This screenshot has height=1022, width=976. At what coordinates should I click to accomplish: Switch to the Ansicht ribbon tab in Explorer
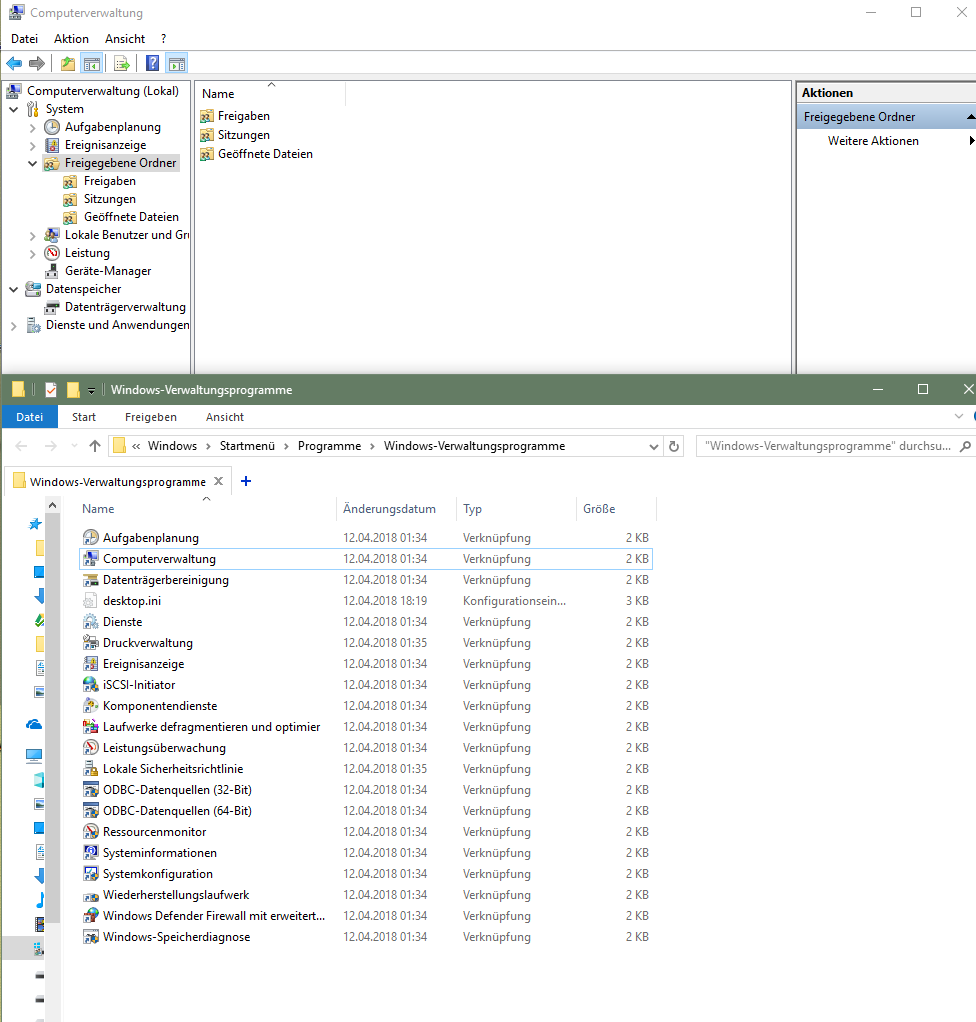225,417
